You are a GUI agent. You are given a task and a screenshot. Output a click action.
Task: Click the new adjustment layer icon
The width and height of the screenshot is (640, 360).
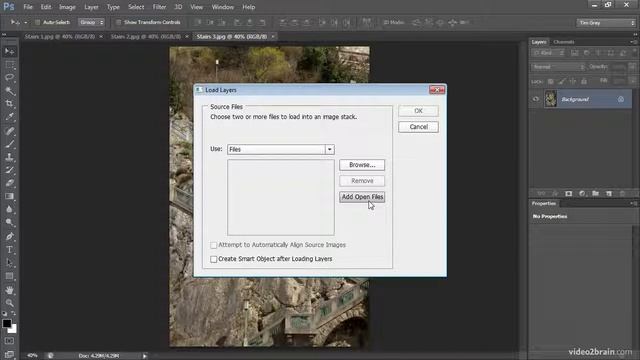point(582,193)
